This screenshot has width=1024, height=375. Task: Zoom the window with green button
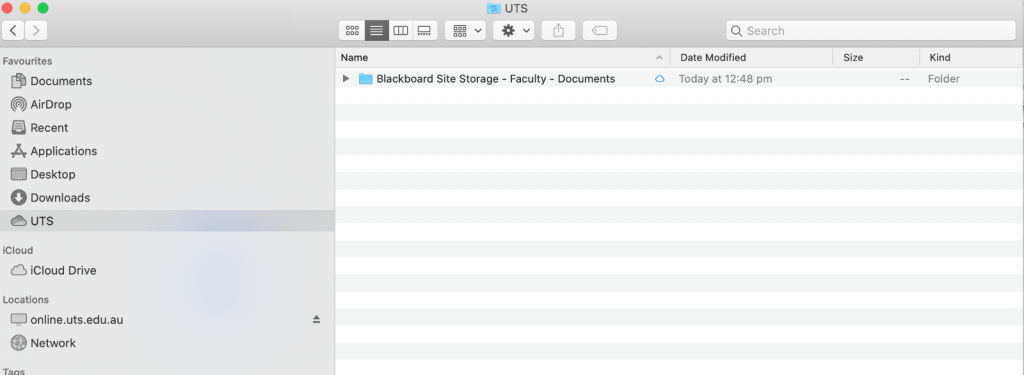click(43, 8)
